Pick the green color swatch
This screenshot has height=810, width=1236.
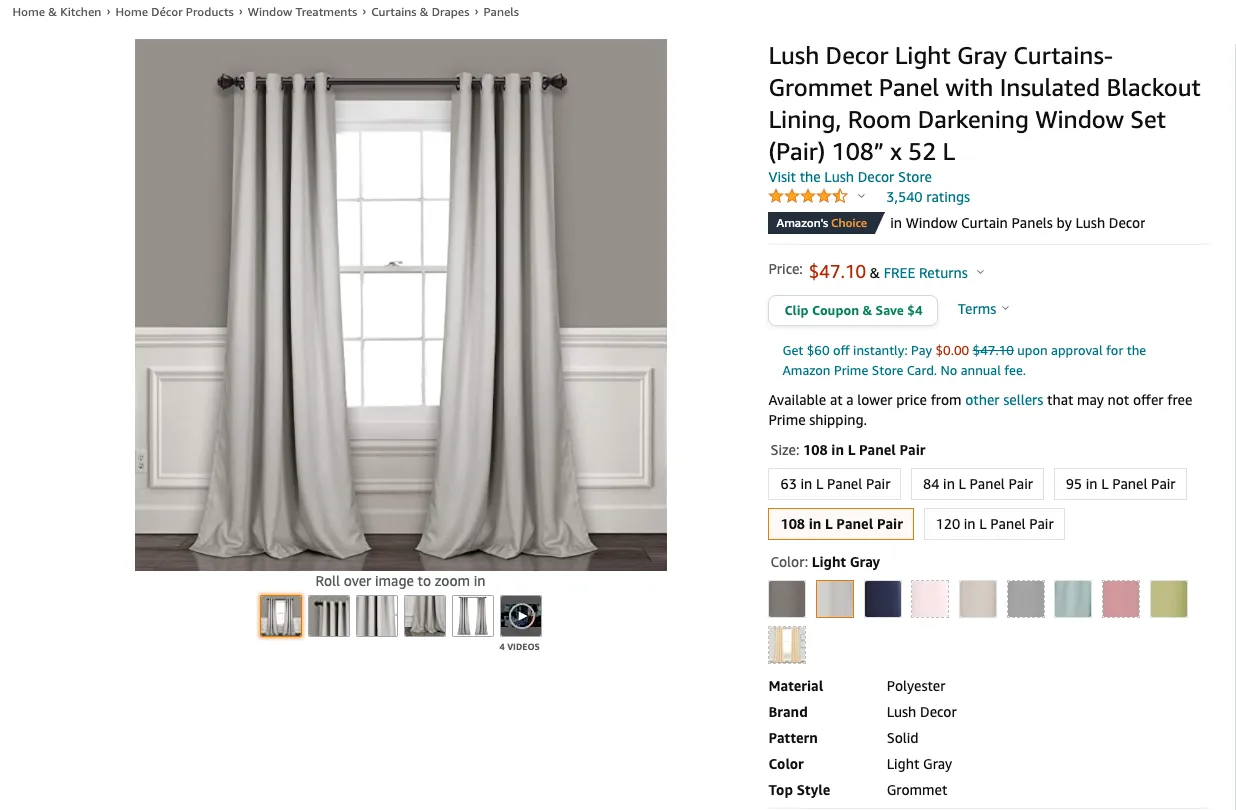(1169, 599)
